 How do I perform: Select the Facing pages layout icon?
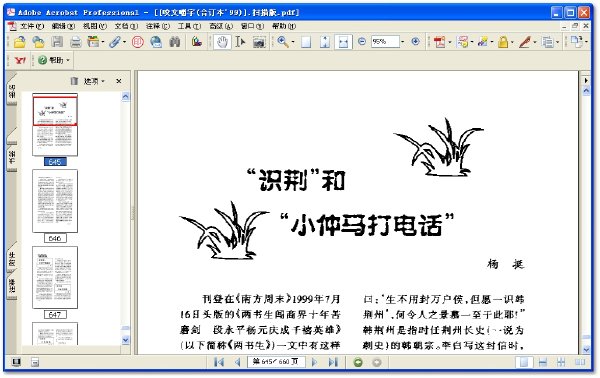tap(580, 362)
